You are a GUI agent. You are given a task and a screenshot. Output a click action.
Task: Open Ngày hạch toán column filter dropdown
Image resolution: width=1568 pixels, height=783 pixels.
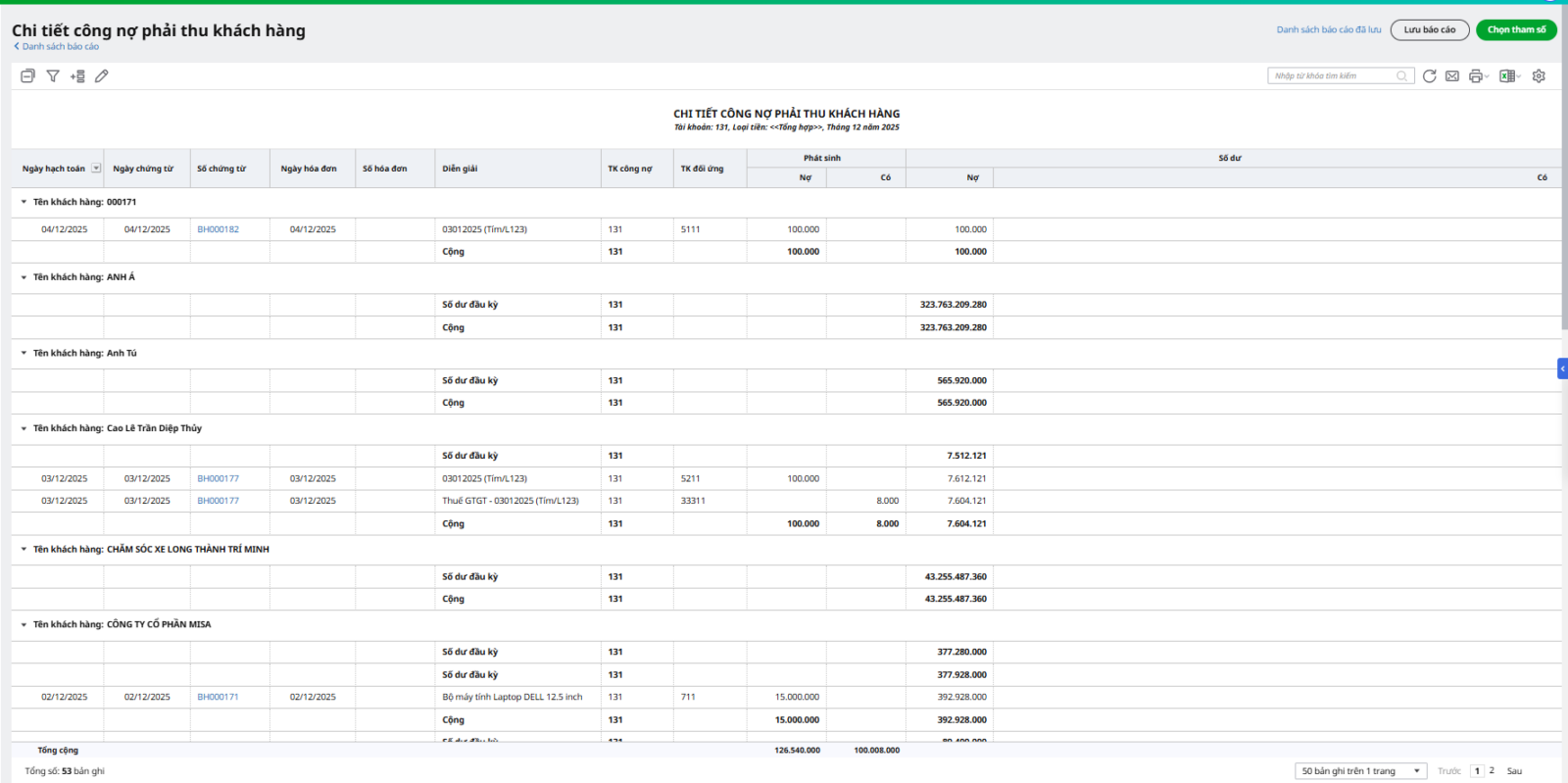tap(96, 169)
